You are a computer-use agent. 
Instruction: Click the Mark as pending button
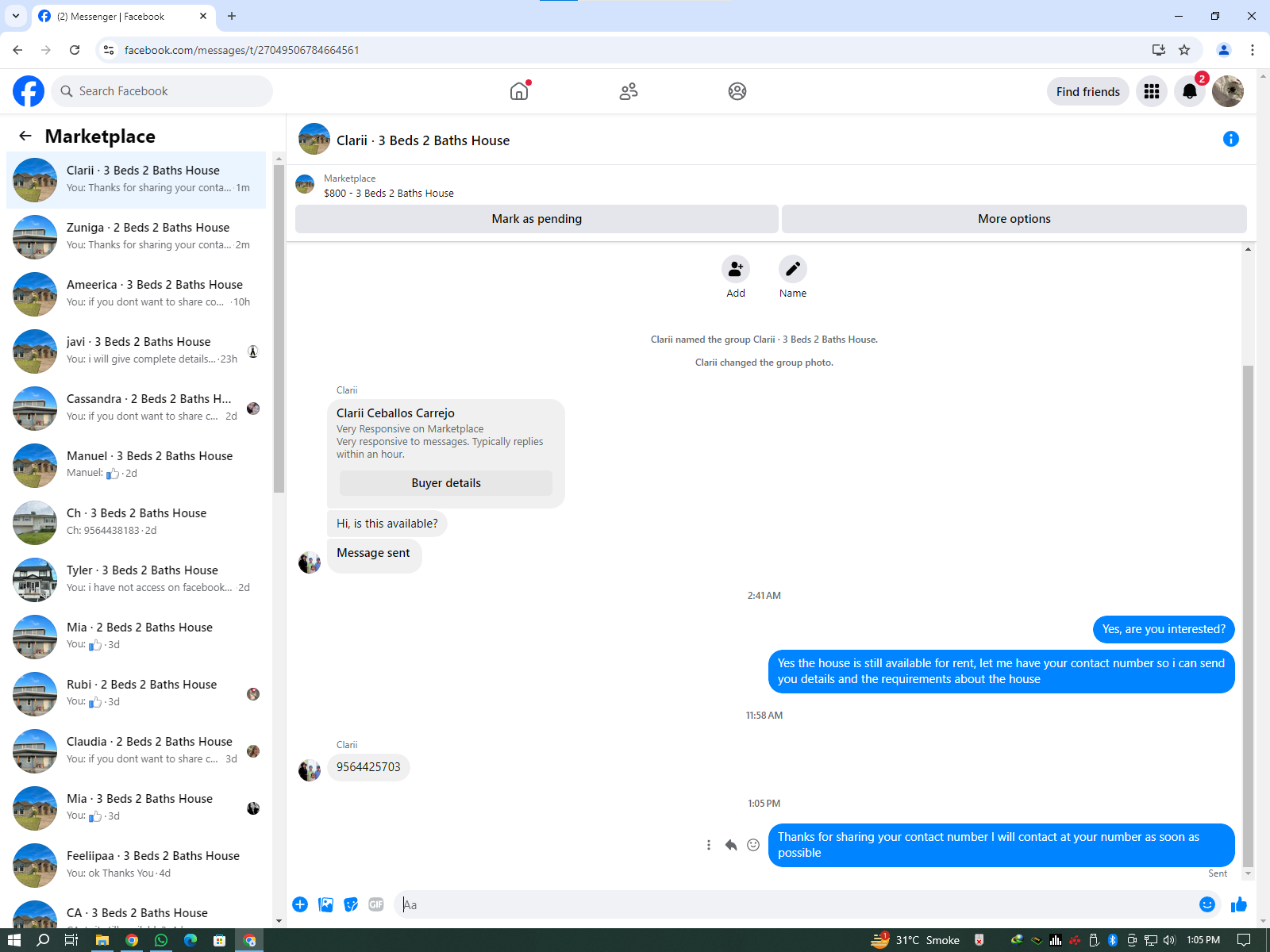(537, 219)
